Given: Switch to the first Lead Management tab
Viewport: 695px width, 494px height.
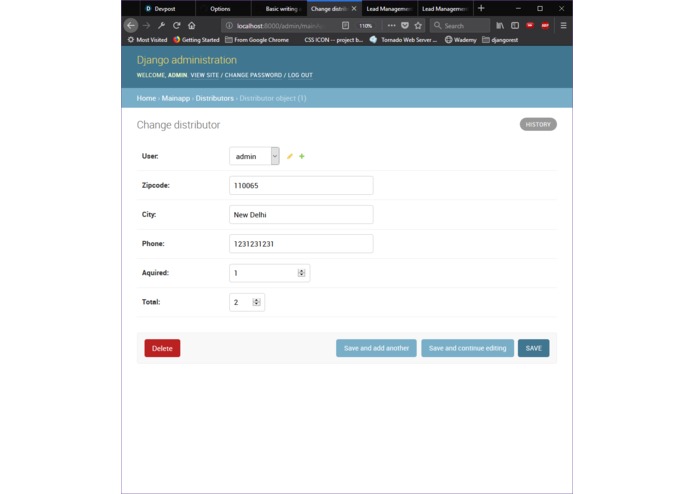Looking at the screenshot, I should point(390,8).
